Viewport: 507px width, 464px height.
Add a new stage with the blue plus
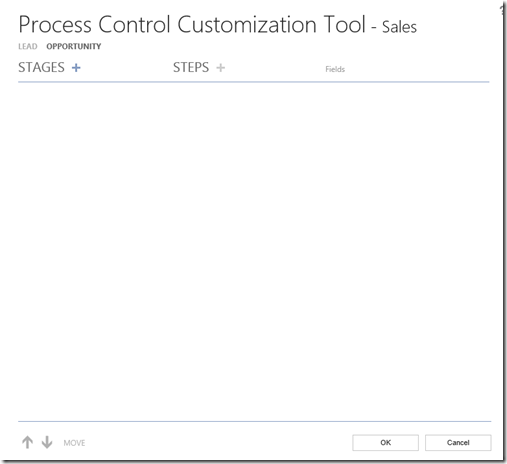point(76,68)
